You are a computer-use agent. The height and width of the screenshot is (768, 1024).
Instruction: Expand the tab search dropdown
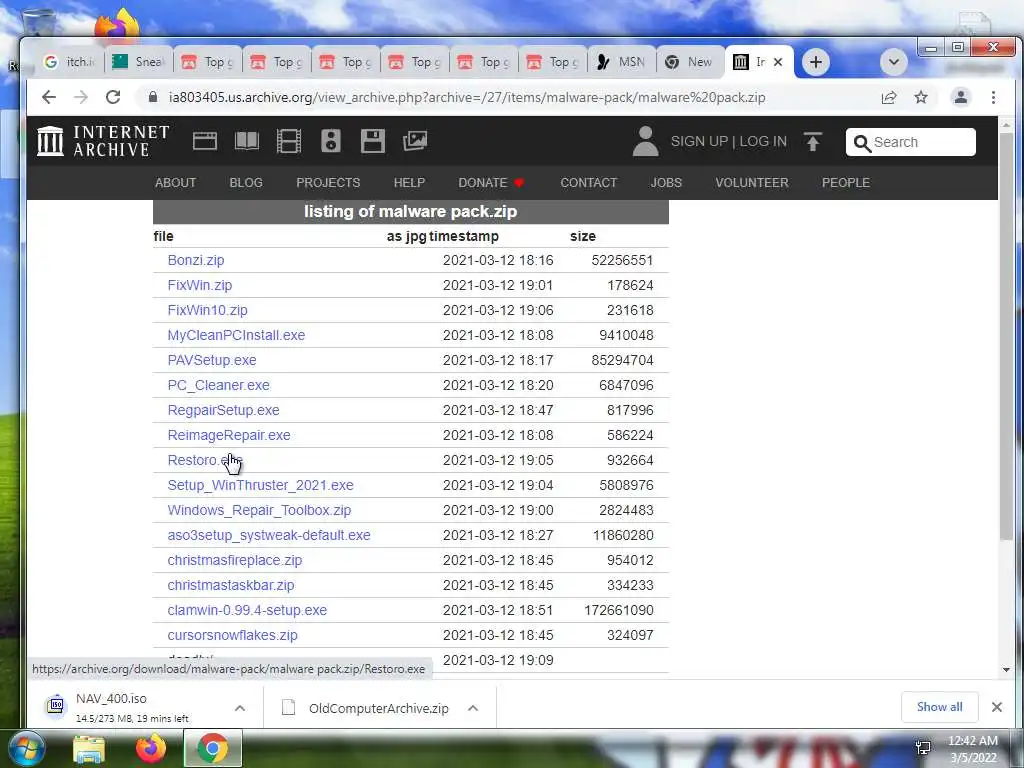click(x=893, y=63)
